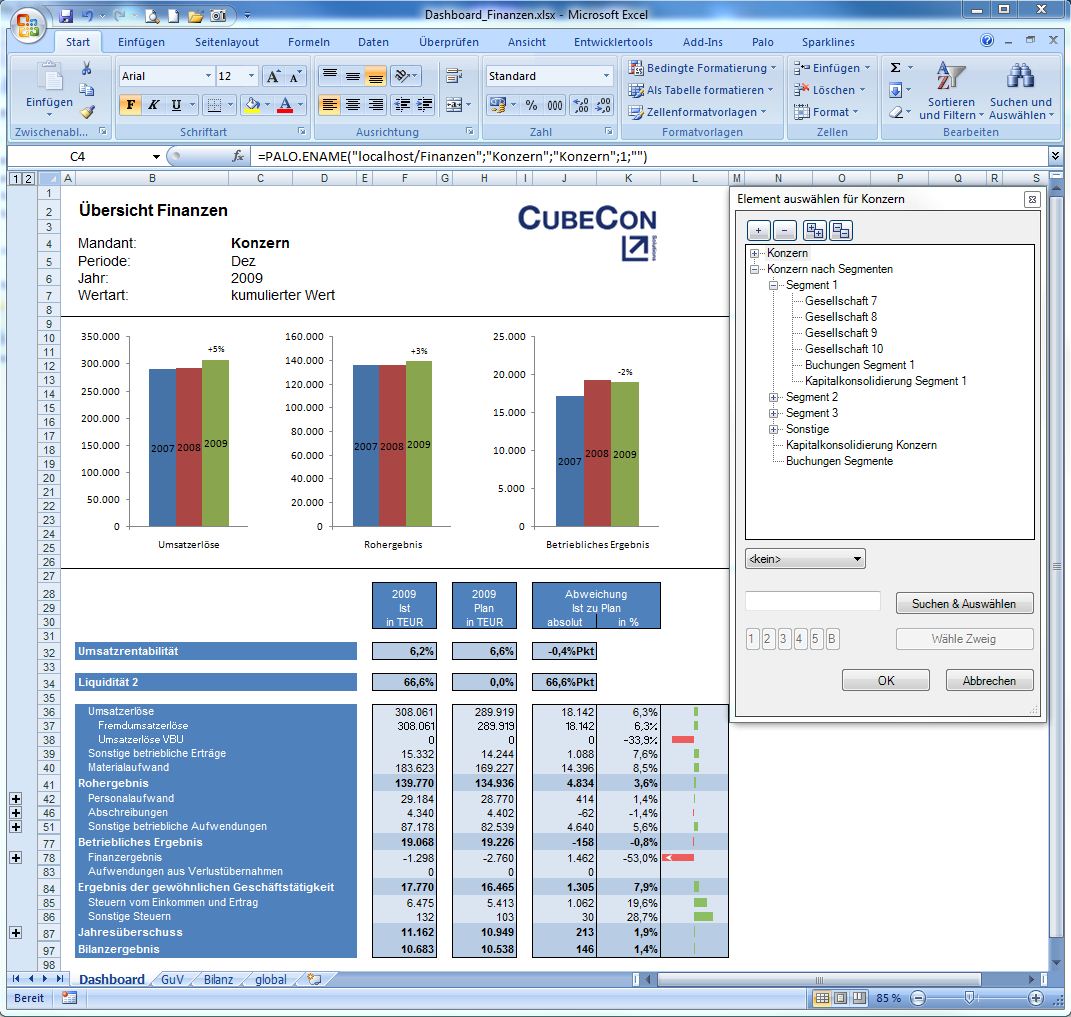This screenshot has height=1017, width=1071.
Task: Collapse the Segment 1 tree node
Action: pos(773,285)
